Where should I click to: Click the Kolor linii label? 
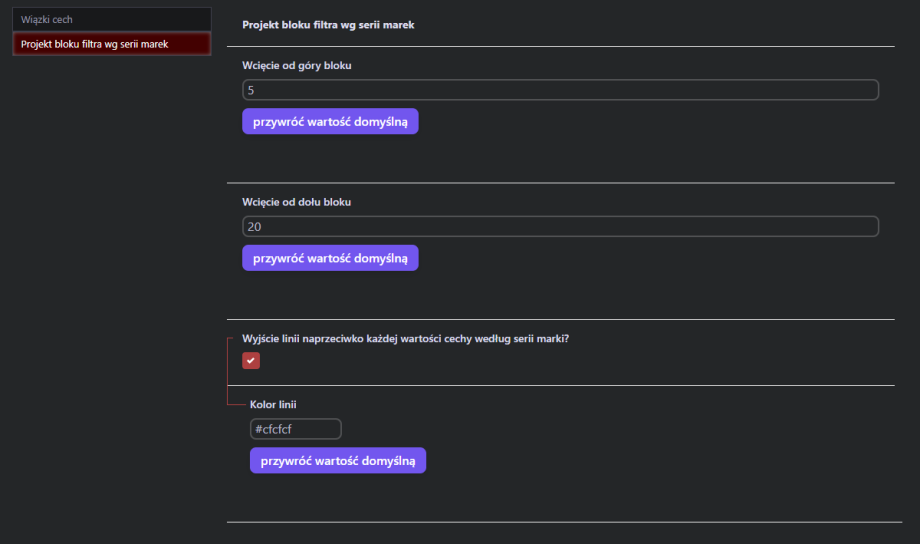[273, 404]
